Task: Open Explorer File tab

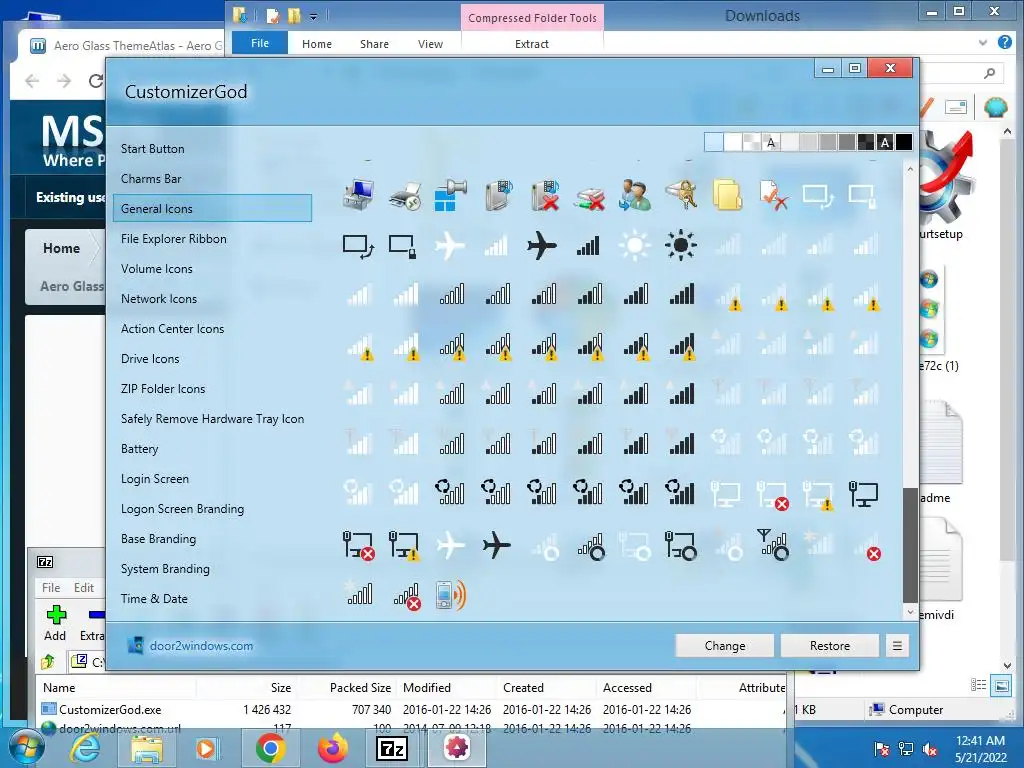Action: point(260,43)
